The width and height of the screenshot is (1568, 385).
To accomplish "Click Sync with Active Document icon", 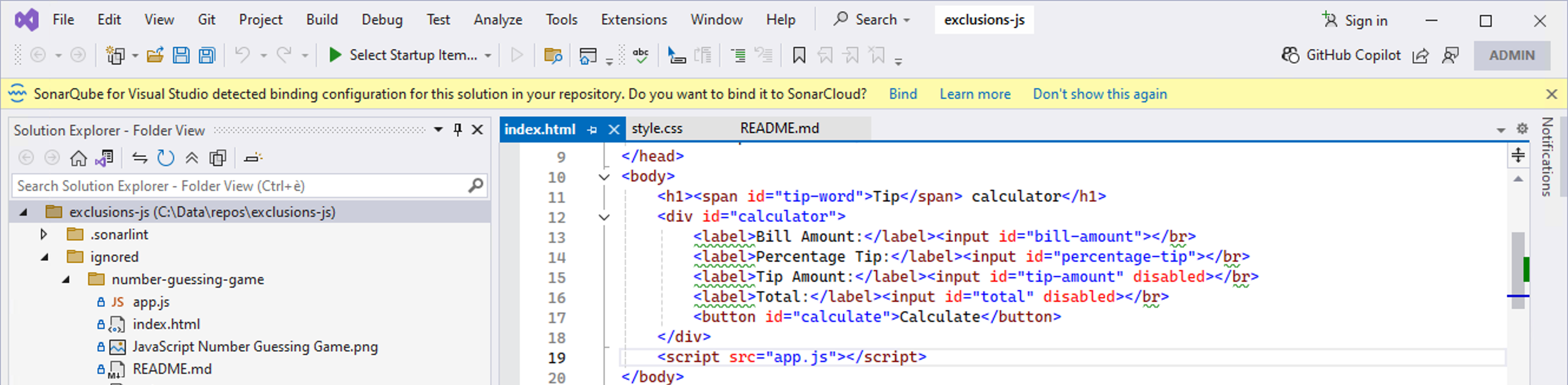I will 139,158.
